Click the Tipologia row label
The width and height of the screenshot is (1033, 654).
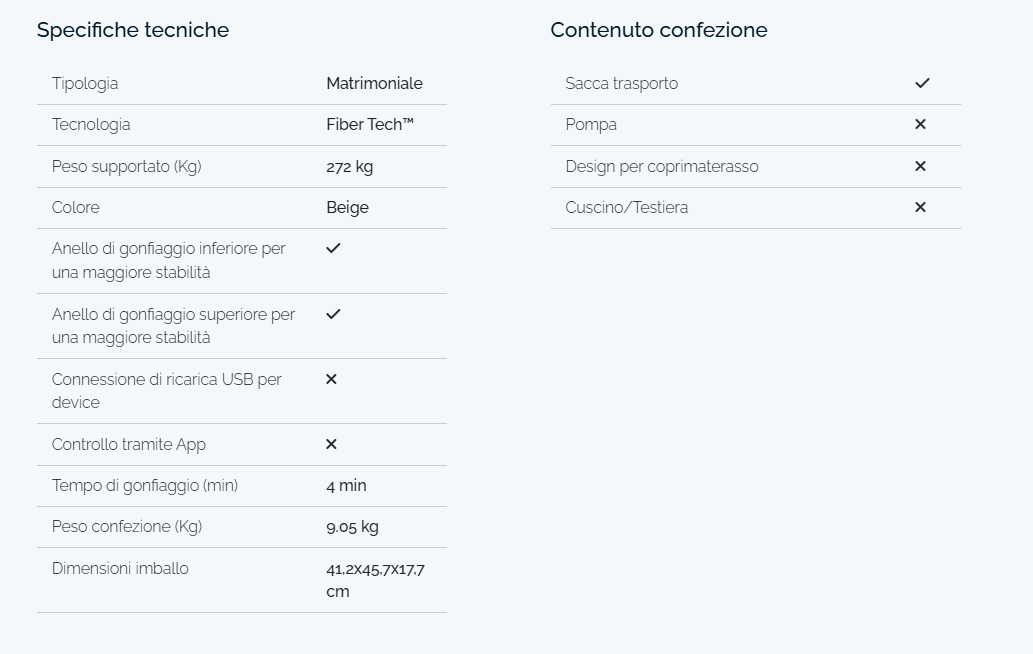(85, 84)
